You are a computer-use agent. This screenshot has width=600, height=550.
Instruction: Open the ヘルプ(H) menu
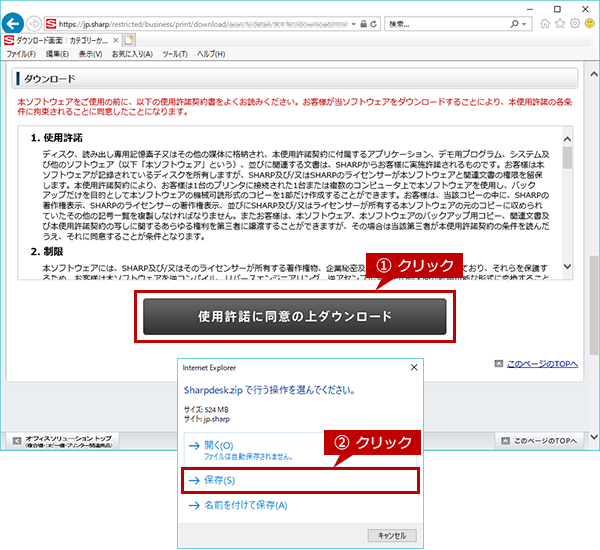point(211,54)
